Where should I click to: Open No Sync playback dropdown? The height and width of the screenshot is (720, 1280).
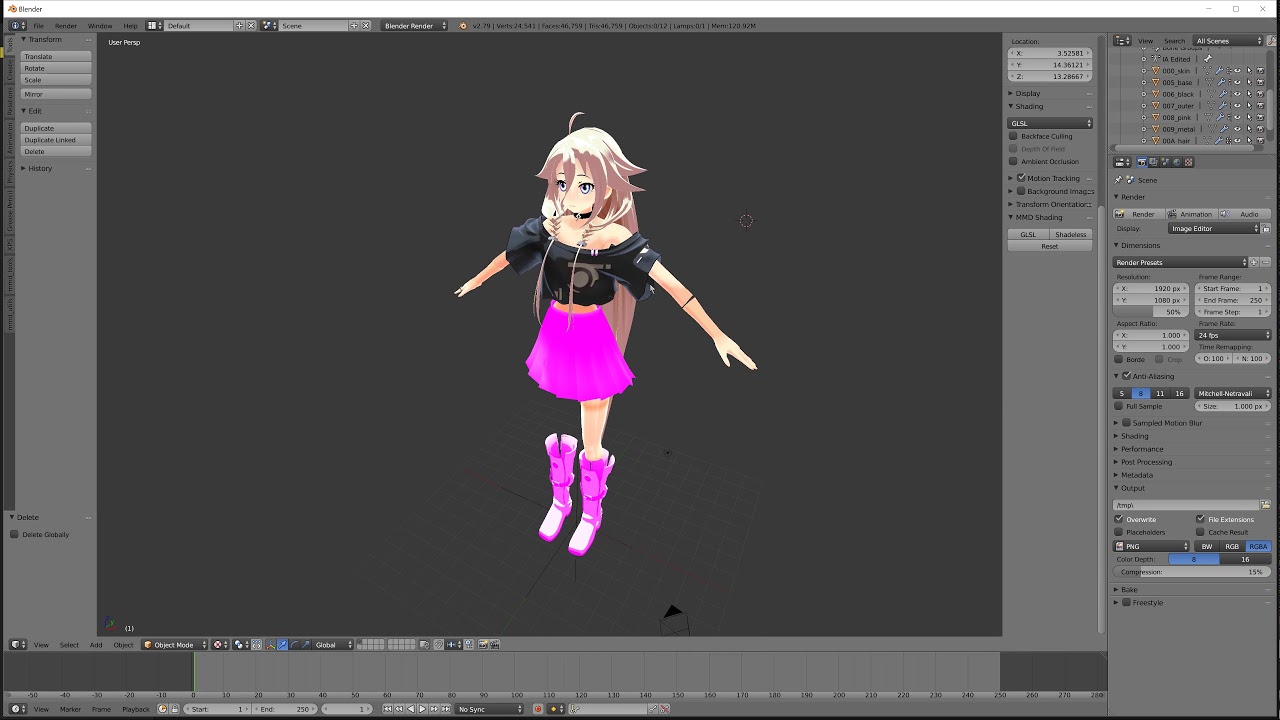click(490, 709)
